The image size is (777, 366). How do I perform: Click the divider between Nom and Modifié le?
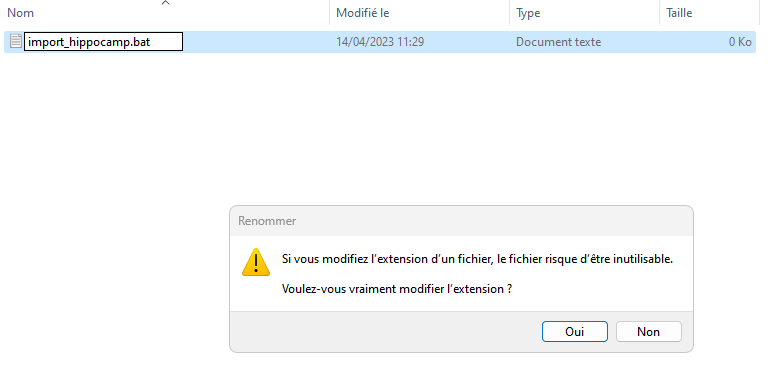(330, 12)
